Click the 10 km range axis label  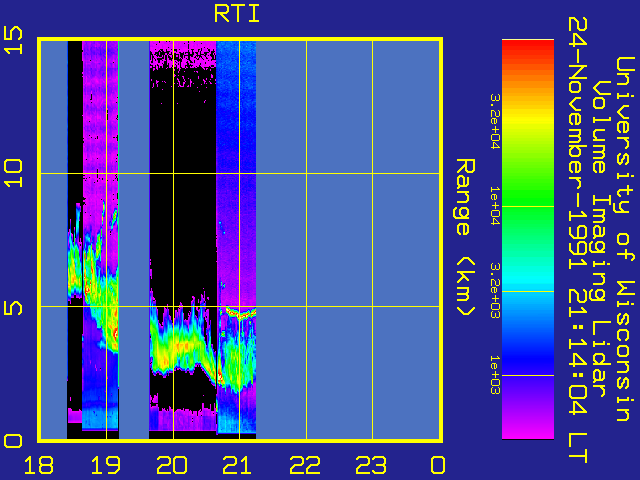pos(13,173)
